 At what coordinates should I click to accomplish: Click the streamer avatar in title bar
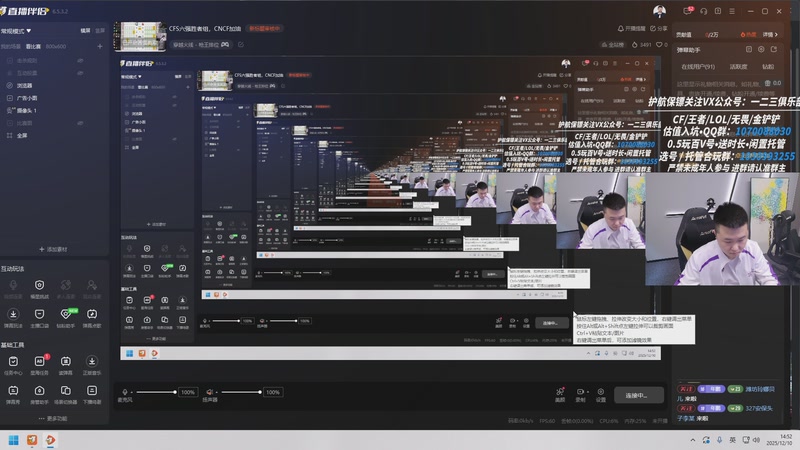(659, 11)
